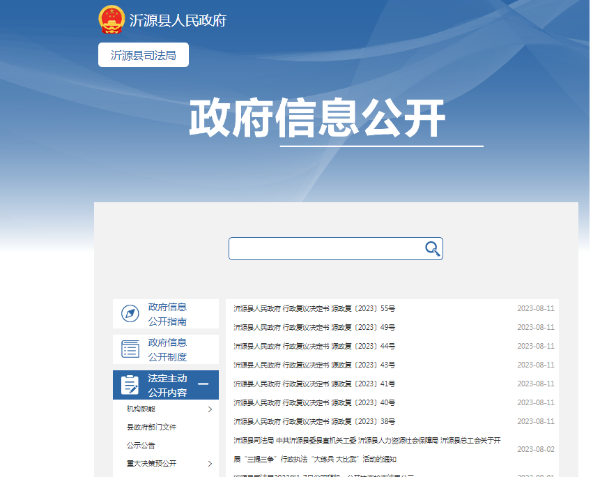The height and width of the screenshot is (477, 600).
Task: Select 公示公告 in the sidebar
Action: click(x=140, y=445)
